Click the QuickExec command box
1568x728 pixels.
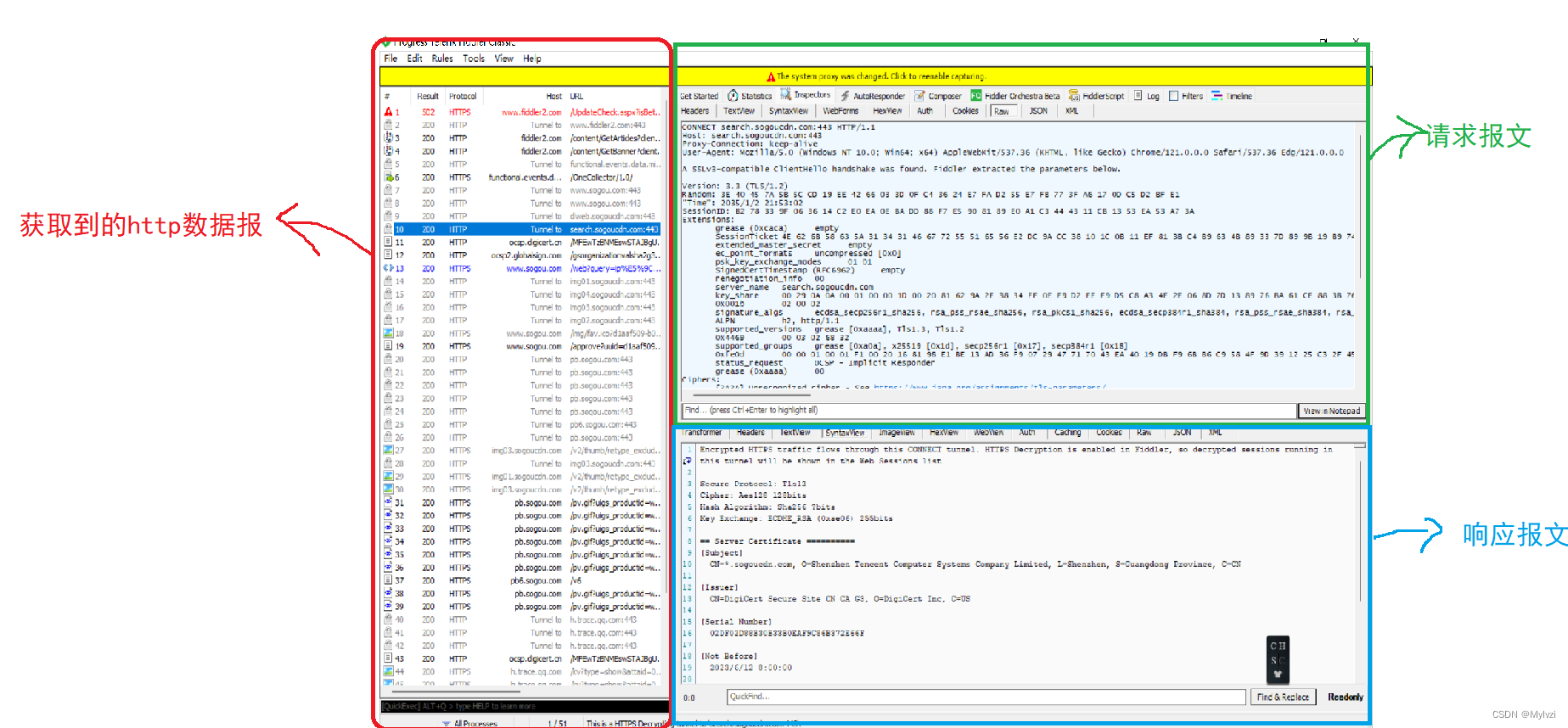[x=525, y=706]
